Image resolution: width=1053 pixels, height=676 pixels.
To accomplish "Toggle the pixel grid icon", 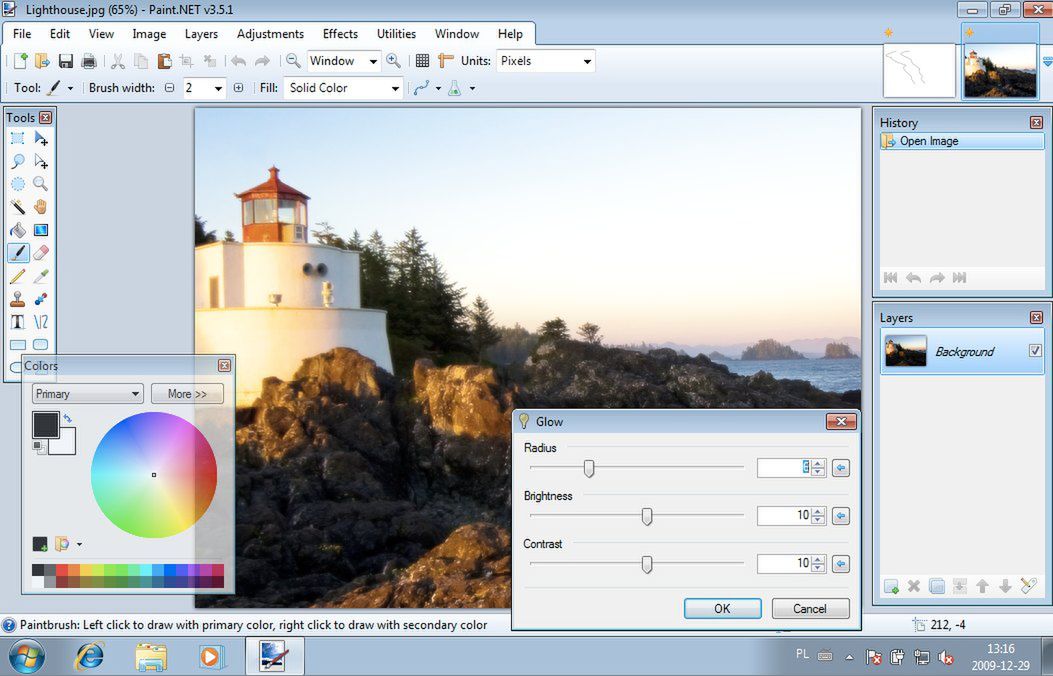I will (x=422, y=61).
